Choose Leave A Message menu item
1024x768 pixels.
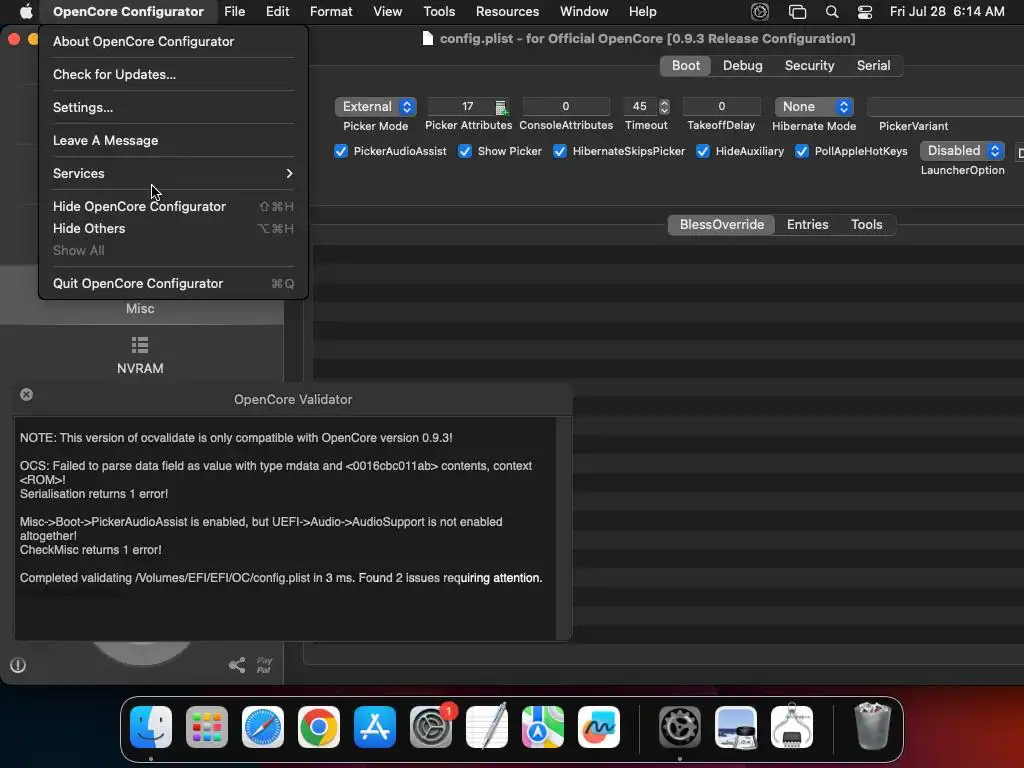click(173, 140)
